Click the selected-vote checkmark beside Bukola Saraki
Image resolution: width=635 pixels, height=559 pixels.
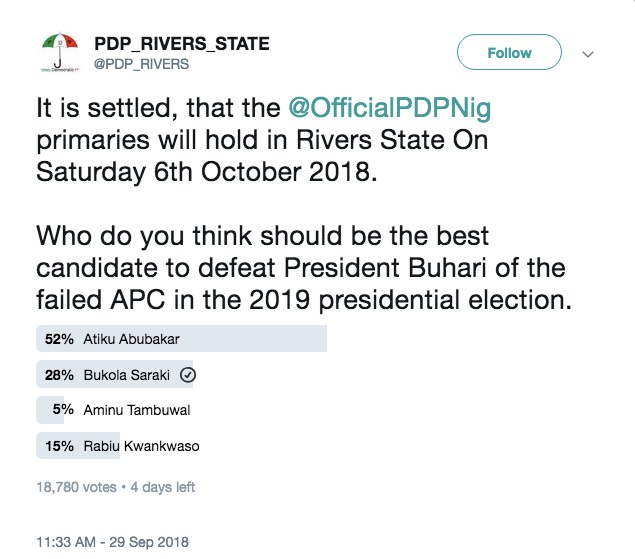tap(186, 376)
